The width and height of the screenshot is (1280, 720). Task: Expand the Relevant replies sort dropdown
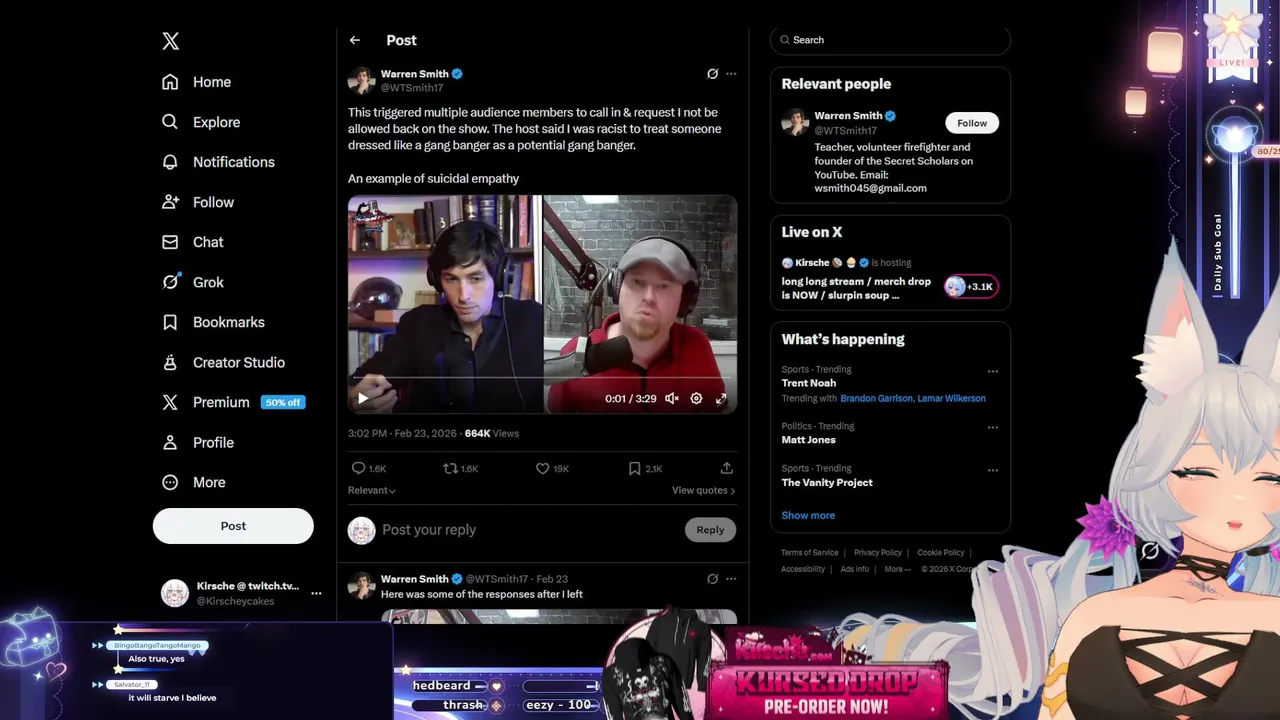(372, 490)
